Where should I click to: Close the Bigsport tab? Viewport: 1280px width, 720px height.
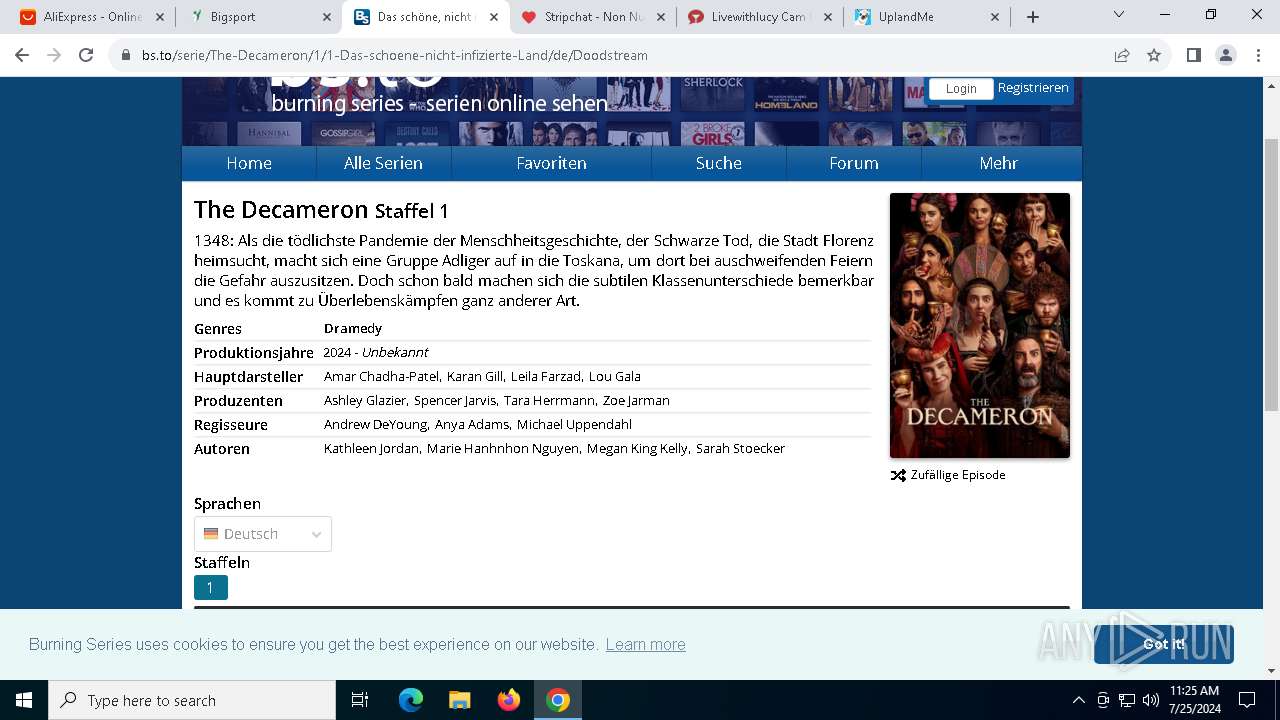click(x=327, y=17)
